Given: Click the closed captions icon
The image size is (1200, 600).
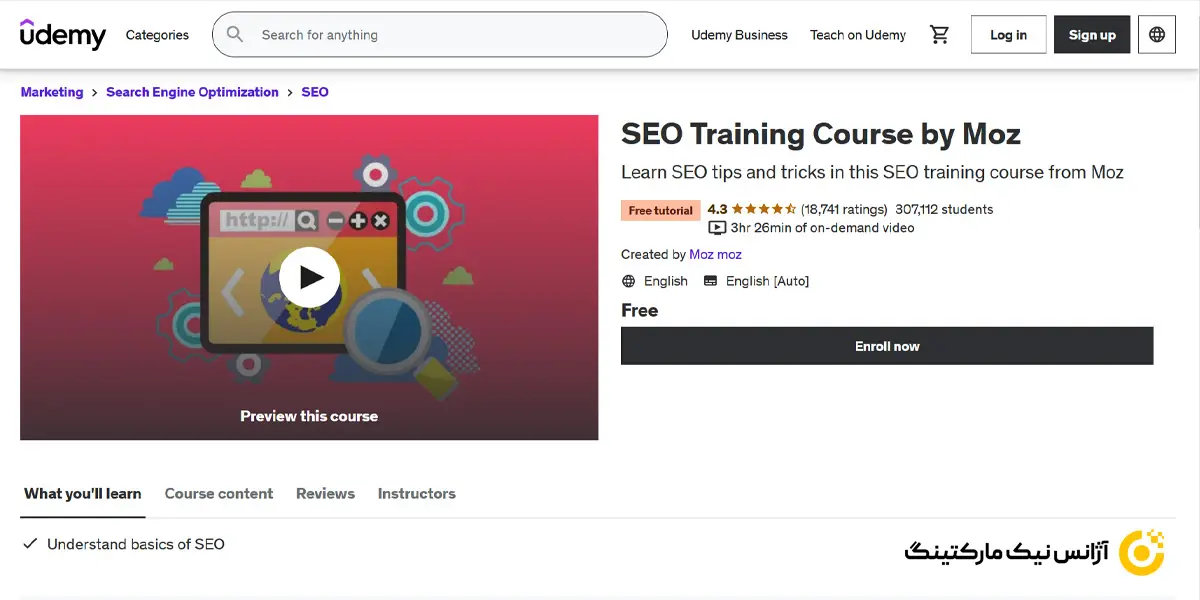Looking at the screenshot, I should pyautogui.click(x=711, y=281).
